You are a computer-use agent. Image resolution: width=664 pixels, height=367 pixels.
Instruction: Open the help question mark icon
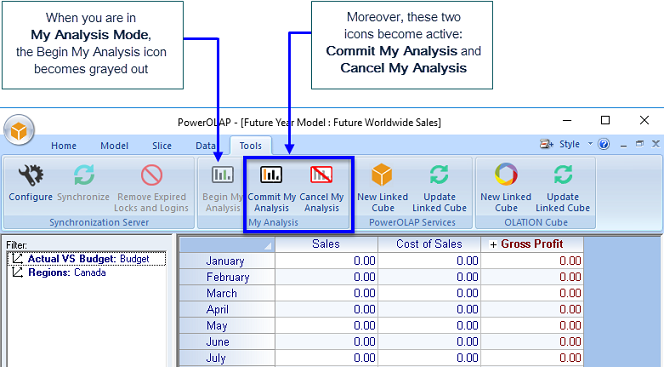[x=604, y=144]
